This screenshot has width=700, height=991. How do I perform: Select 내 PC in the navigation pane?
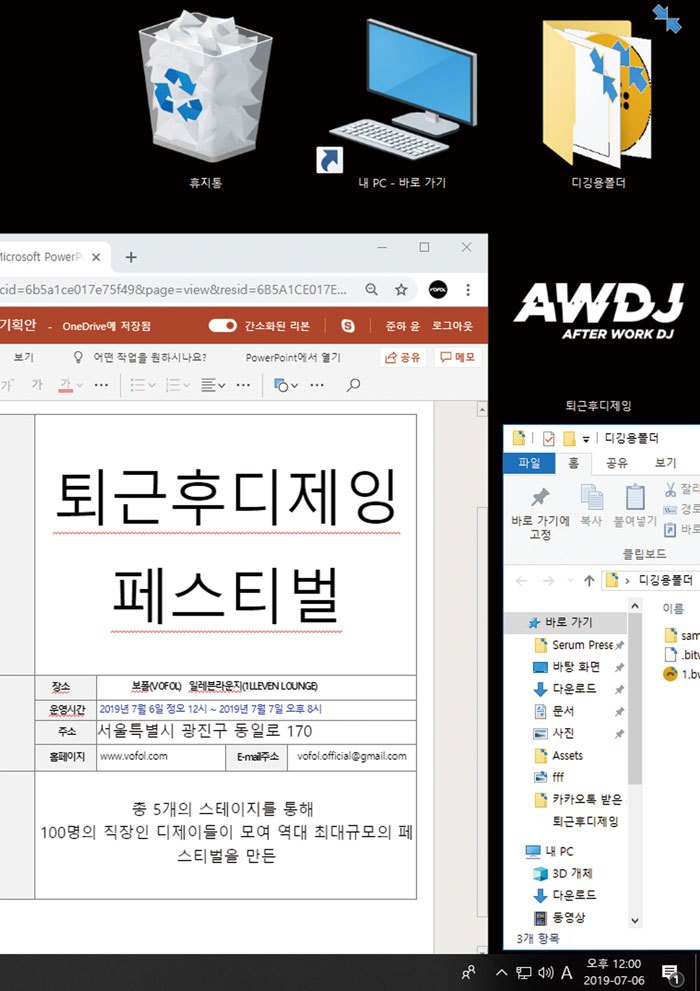(x=550, y=851)
